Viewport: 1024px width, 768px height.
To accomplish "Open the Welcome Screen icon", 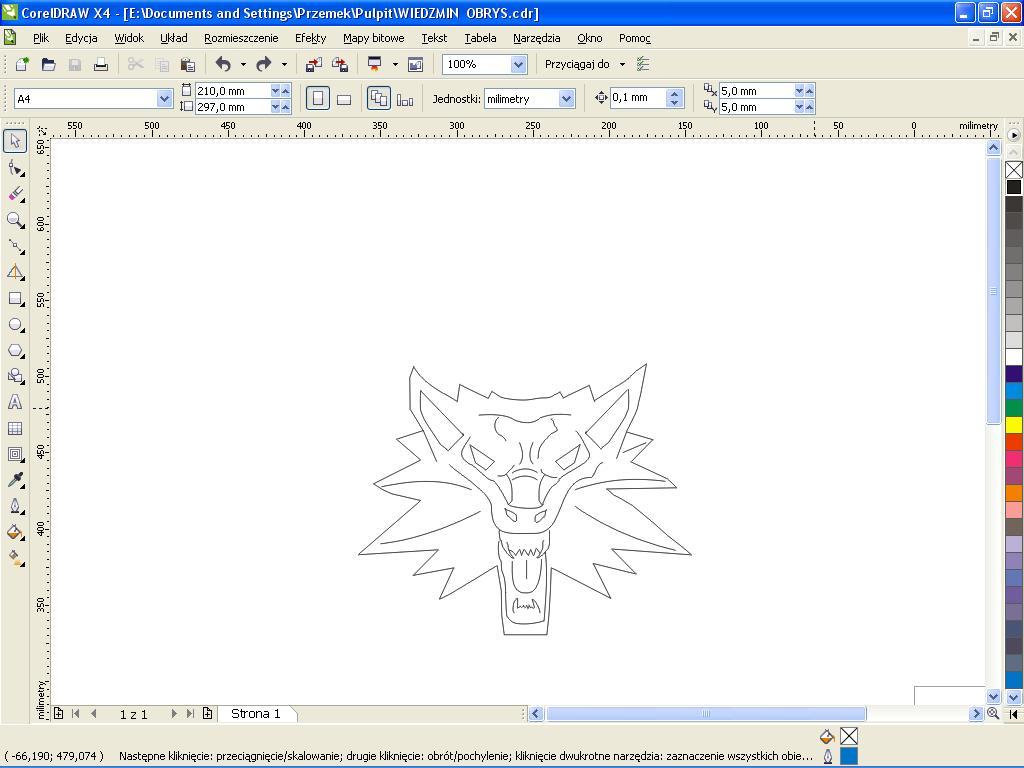I will pyautogui.click(x=415, y=64).
